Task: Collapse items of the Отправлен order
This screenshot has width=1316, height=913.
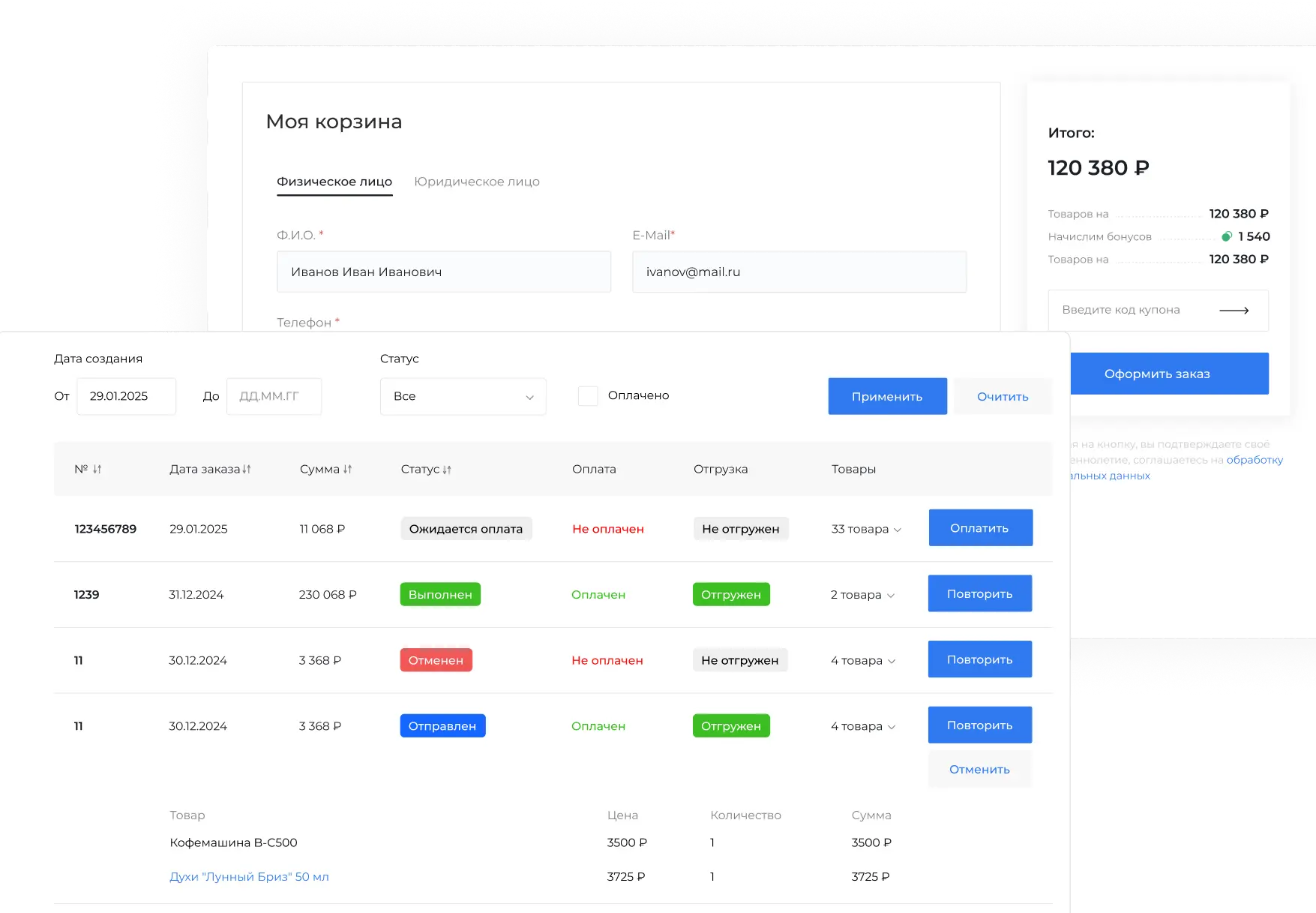Action: [x=892, y=727]
